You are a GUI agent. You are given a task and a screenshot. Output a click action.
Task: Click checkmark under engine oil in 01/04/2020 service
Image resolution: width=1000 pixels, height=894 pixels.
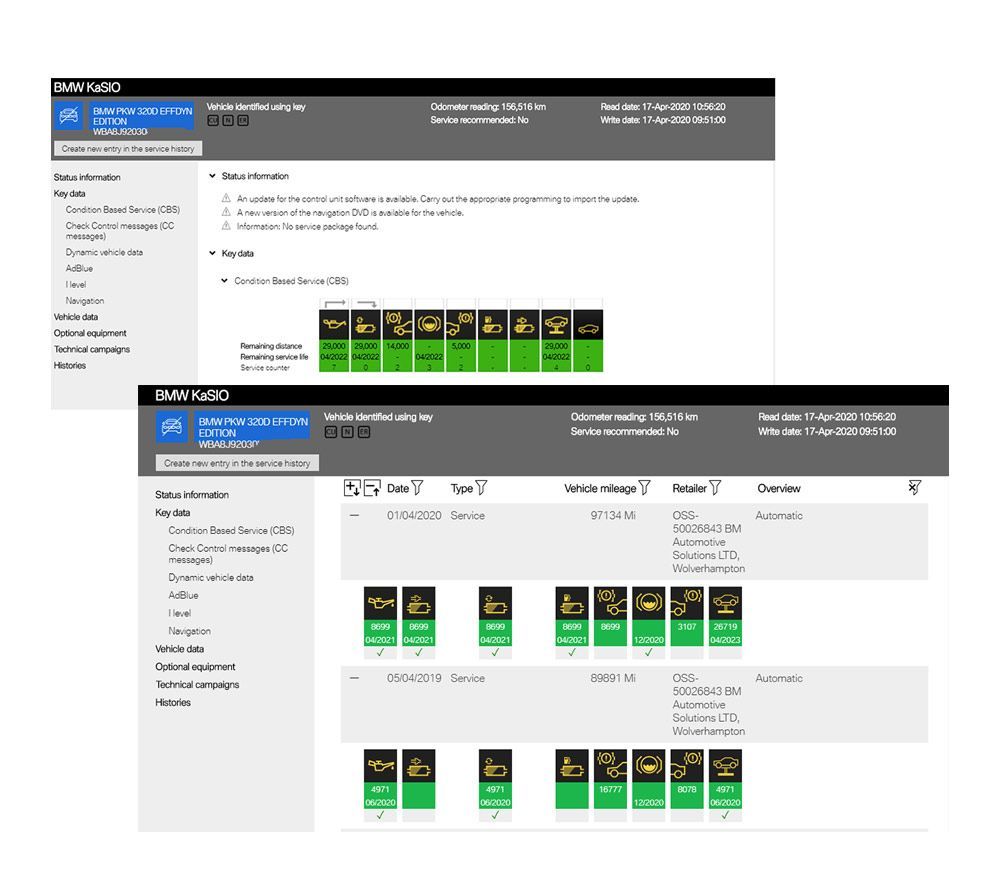point(380,652)
